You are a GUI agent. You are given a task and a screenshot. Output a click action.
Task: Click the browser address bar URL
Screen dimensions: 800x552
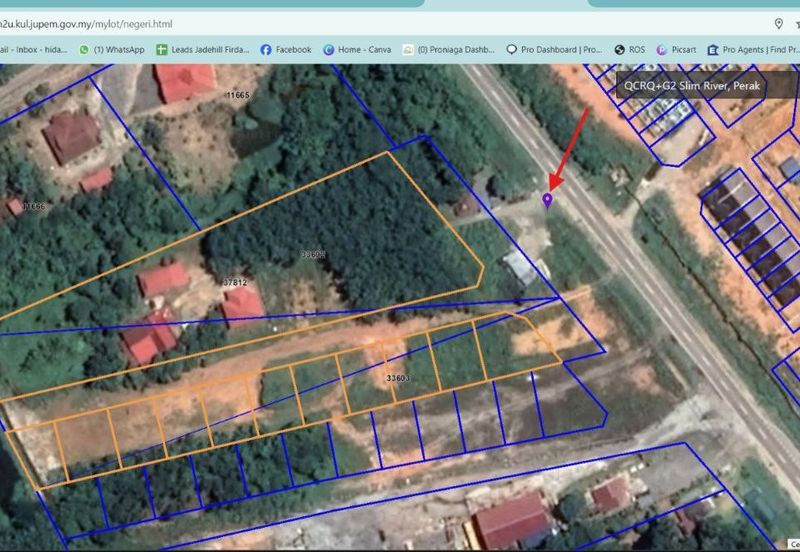click(100, 23)
